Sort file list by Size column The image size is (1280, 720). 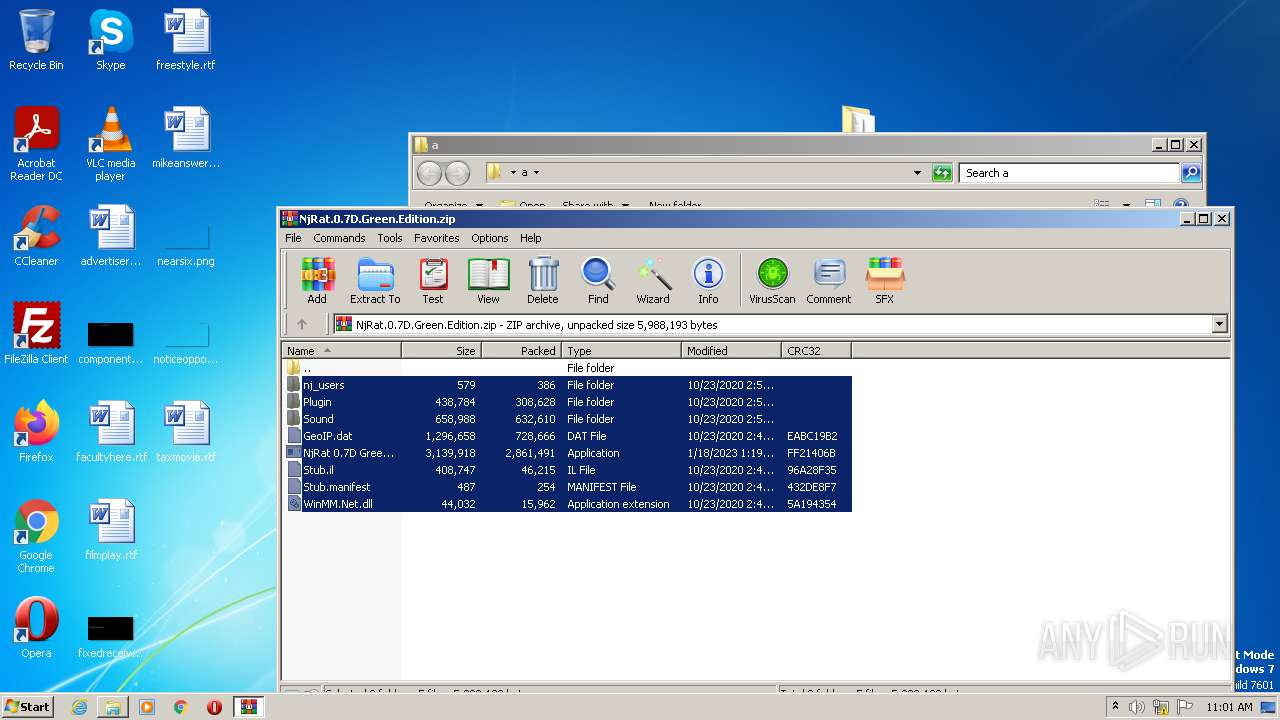point(442,350)
